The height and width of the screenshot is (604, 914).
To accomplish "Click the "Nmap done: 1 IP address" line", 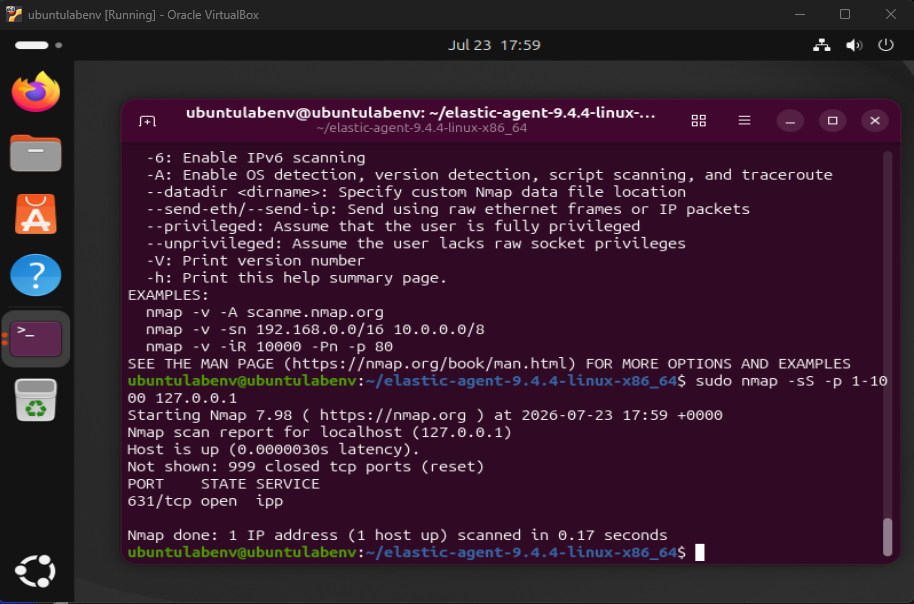I will tap(397, 535).
